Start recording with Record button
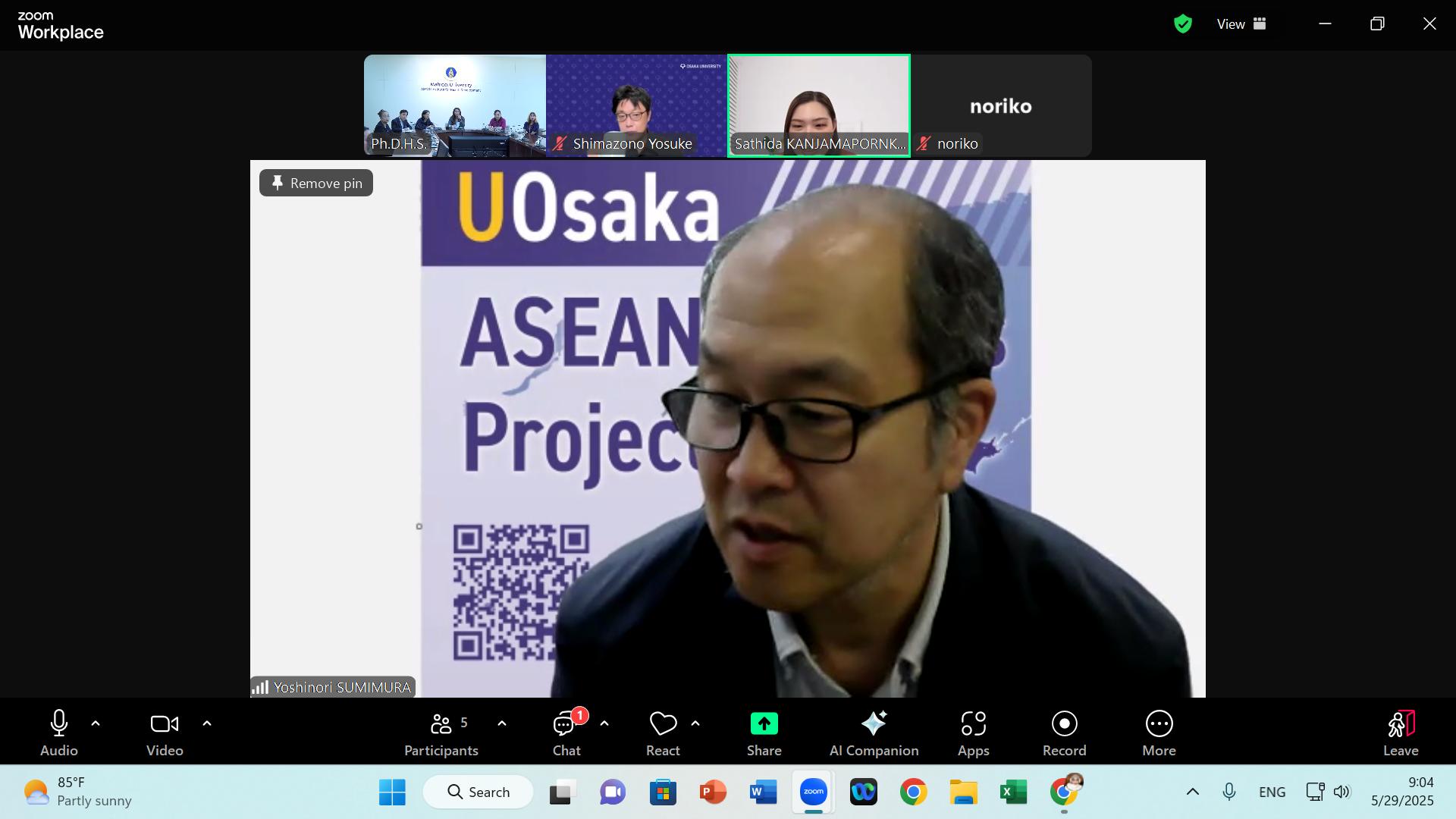Screen dimensions: 1456x819 click(x=1064, y=733)
